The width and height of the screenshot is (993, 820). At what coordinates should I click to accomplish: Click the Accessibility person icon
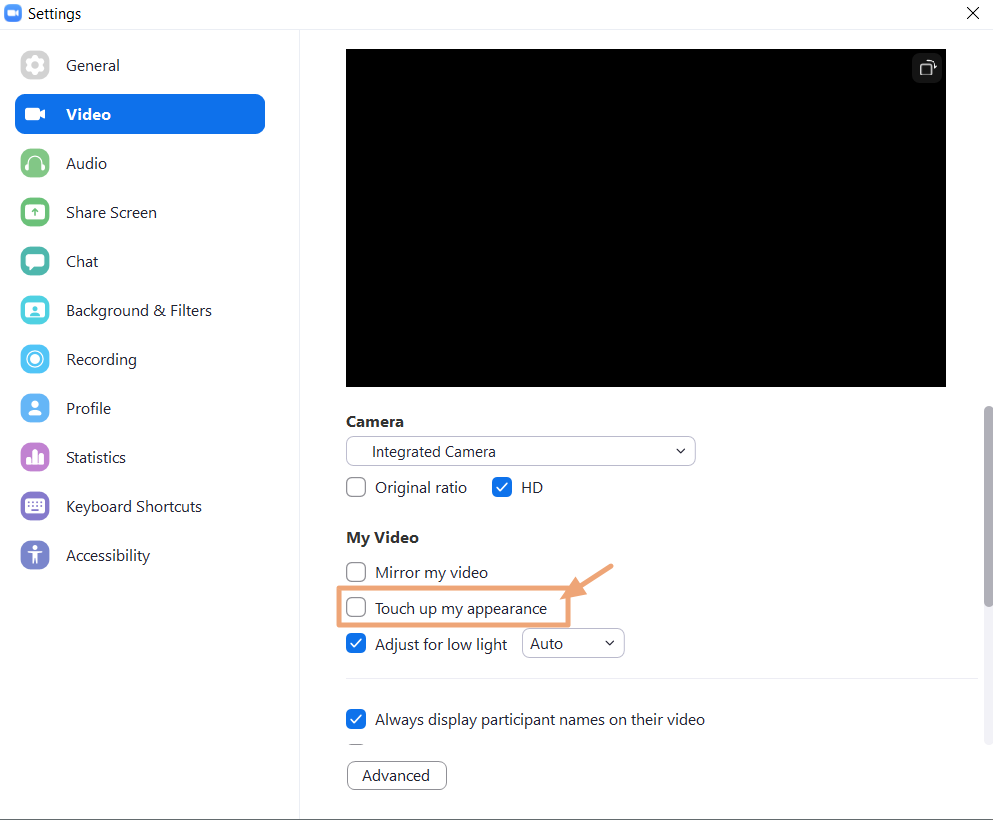(35, 555)
